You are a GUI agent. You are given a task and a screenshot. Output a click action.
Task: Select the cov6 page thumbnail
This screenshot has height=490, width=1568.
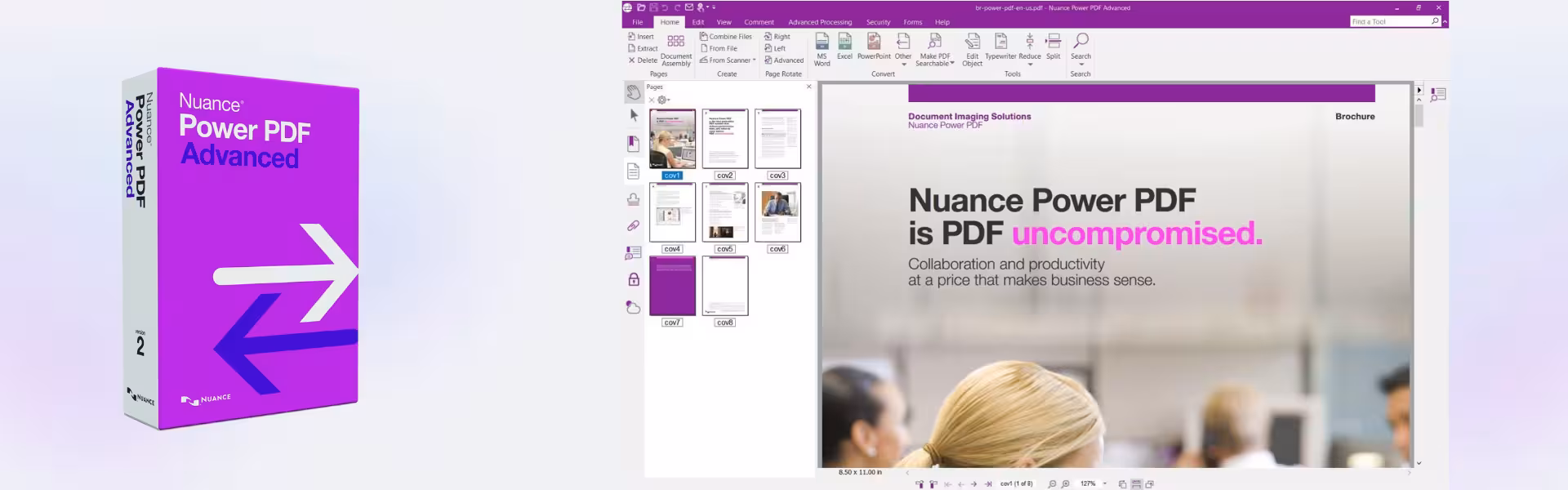pyautogui.click(x=777, y=212)
